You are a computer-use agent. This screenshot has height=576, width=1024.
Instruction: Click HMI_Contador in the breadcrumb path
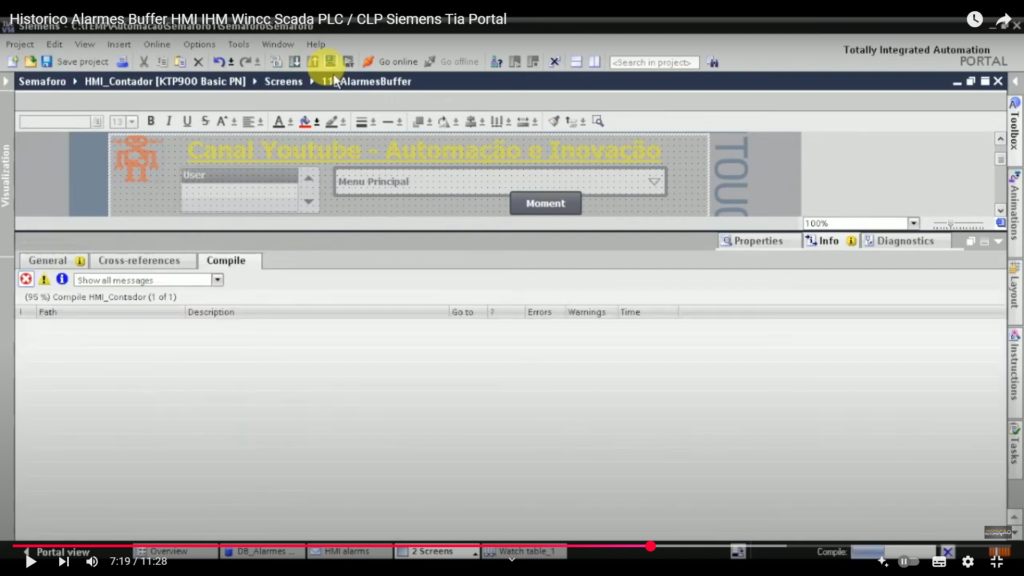(165, 82)
